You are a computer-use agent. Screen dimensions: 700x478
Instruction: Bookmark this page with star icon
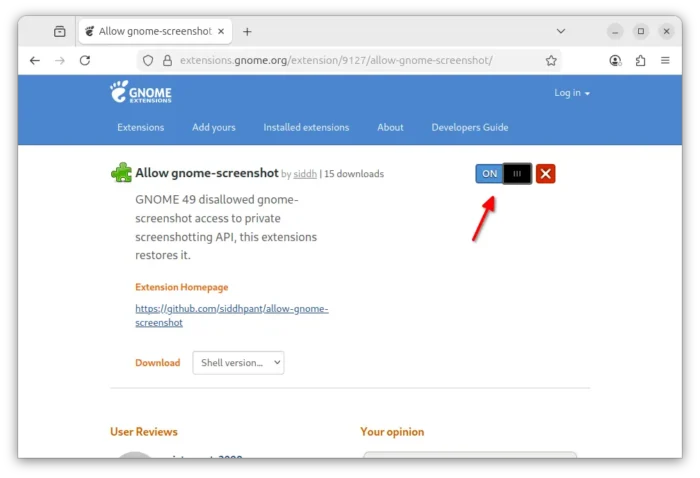(551, 61)
